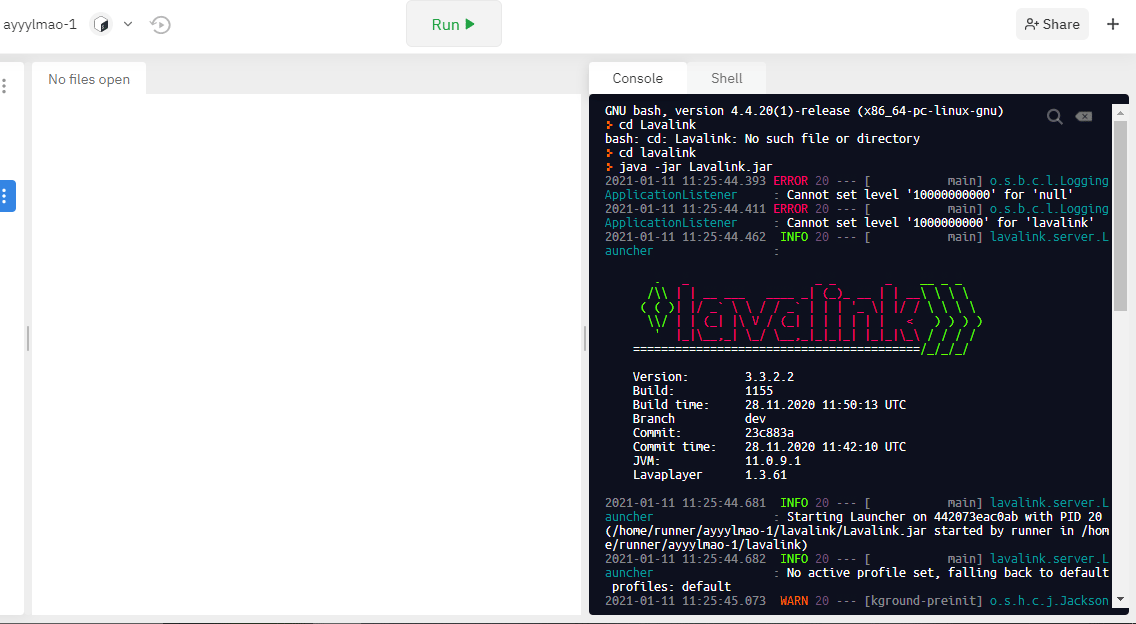Open the grey three-dot sidebar menu

pyautogui.click(x=4, y=86)
